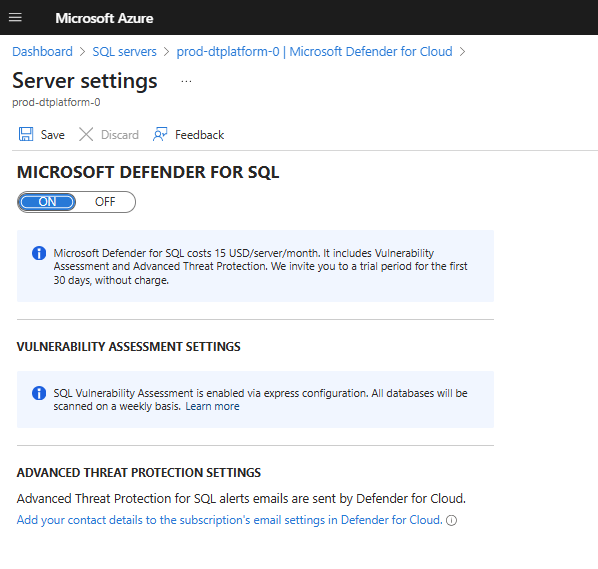Click VULNERABILITY ASSESSMENT SETTINGS heading
Viewport: 598px width, 569px height.
(x=129, y=347)
